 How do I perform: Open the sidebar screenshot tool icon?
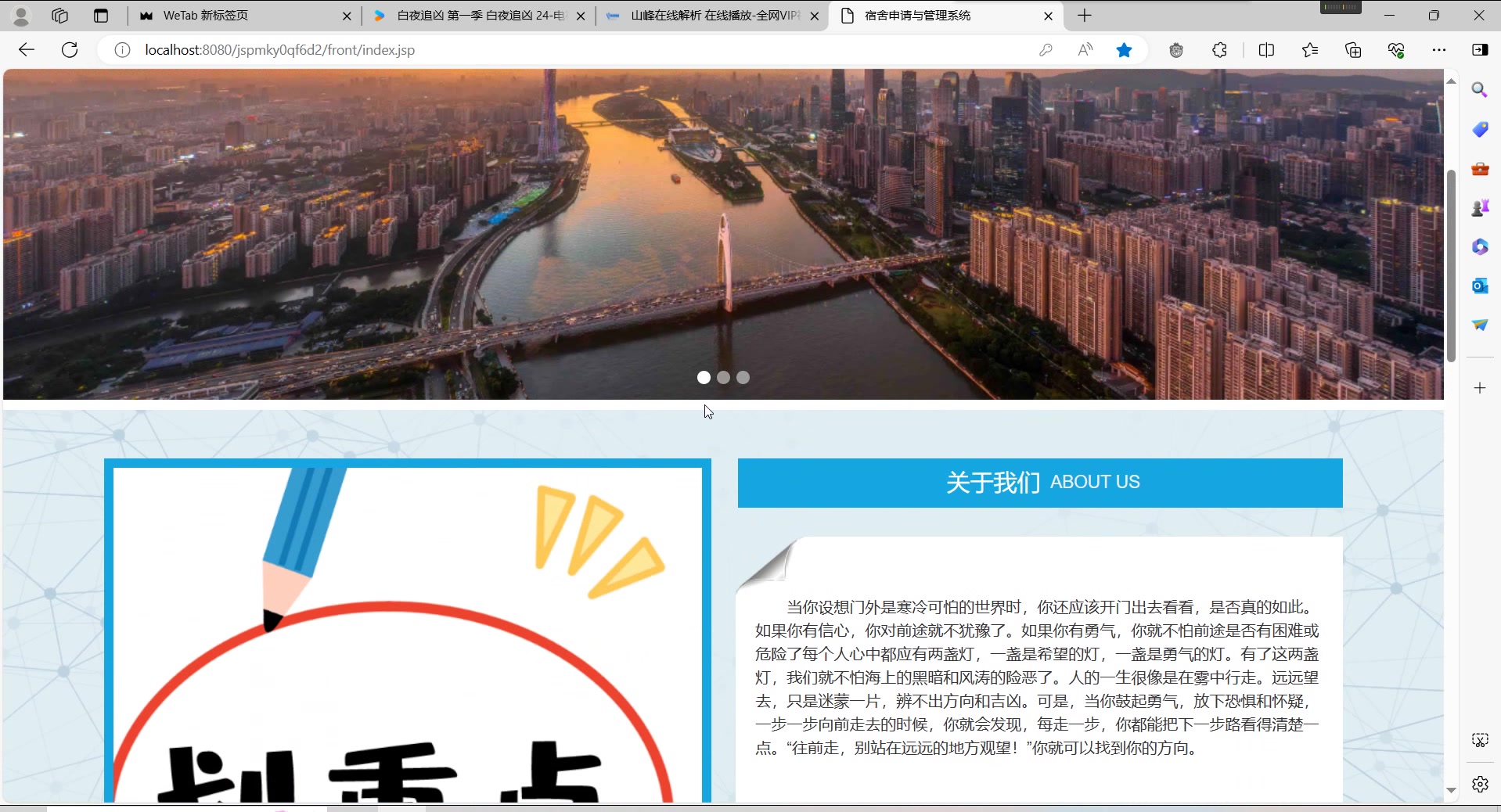click(x=1479, y=740)
